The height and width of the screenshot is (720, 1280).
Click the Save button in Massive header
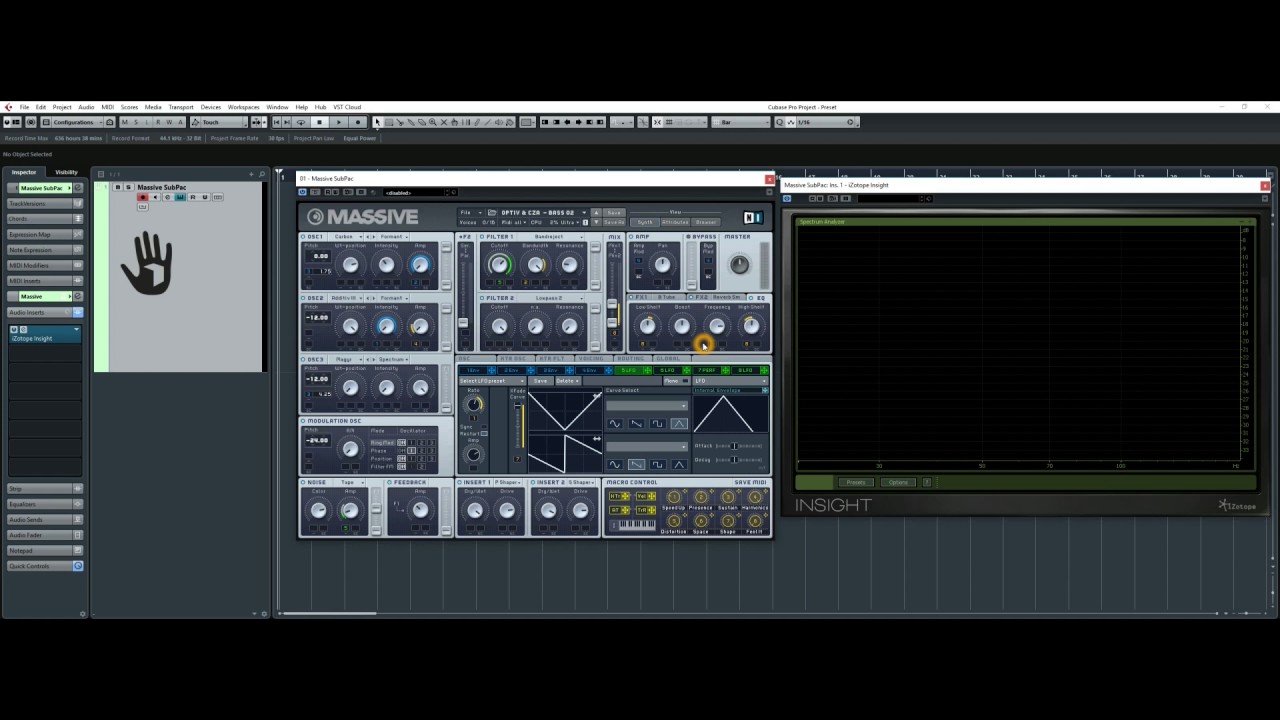coord(613,212)
